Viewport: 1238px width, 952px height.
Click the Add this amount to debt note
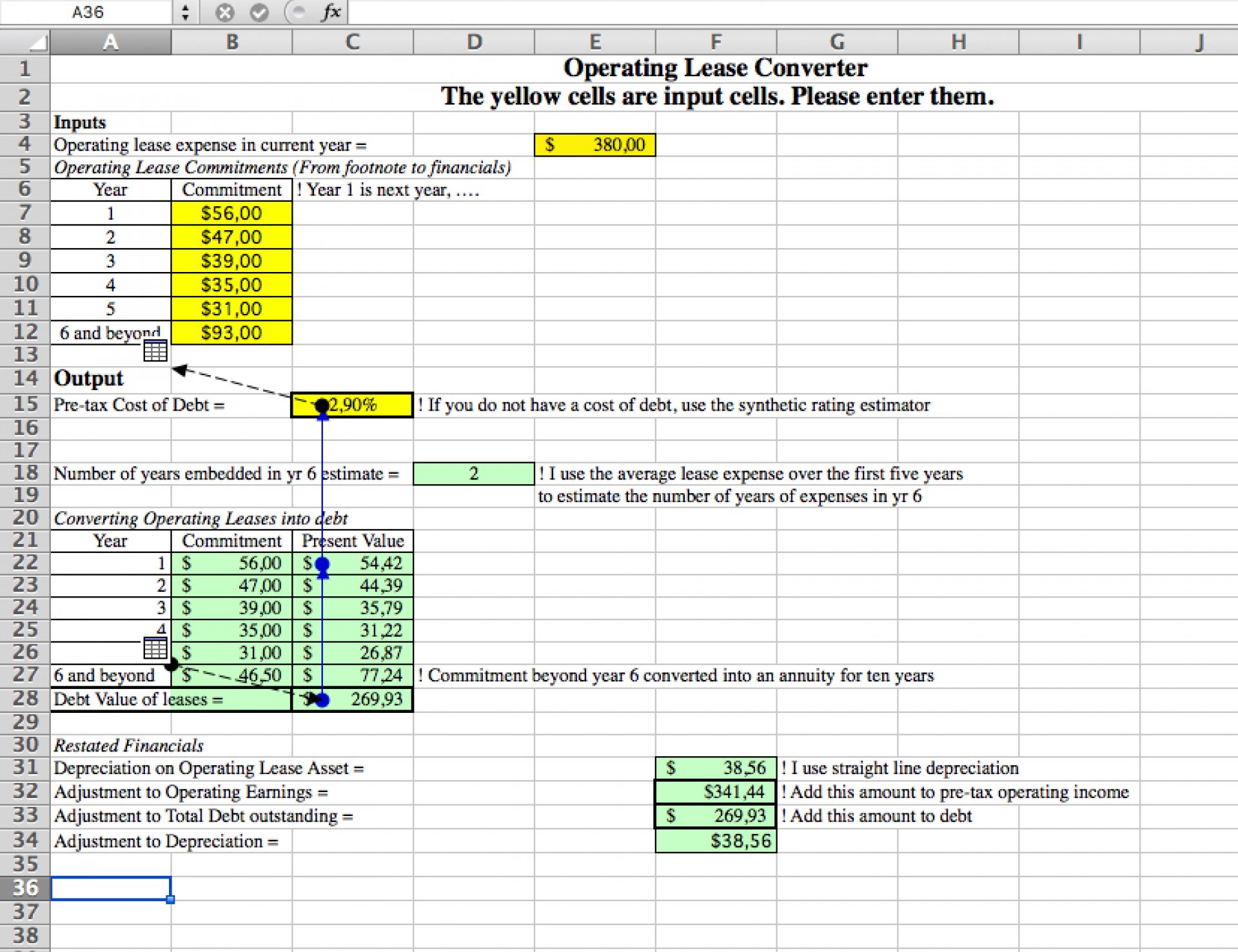point(876,816)
